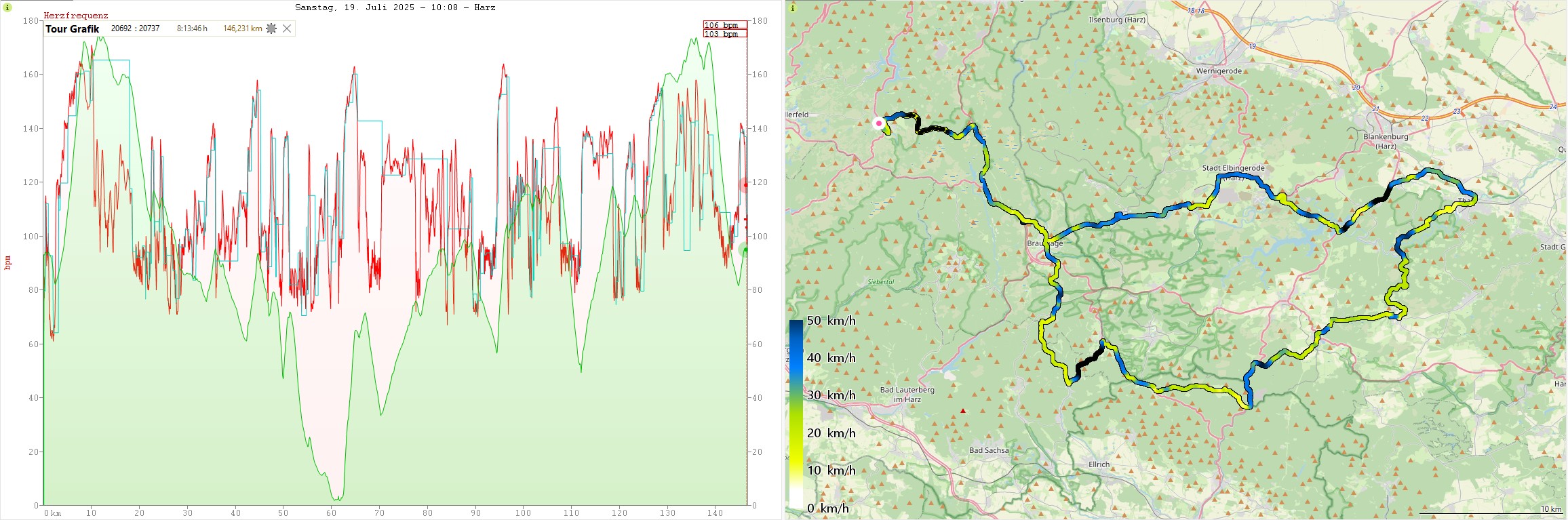The width and height of the screenshot is (1568, 520).
Task: Click the 8:13:46 h duration value
Action: [x=192, y=28]
